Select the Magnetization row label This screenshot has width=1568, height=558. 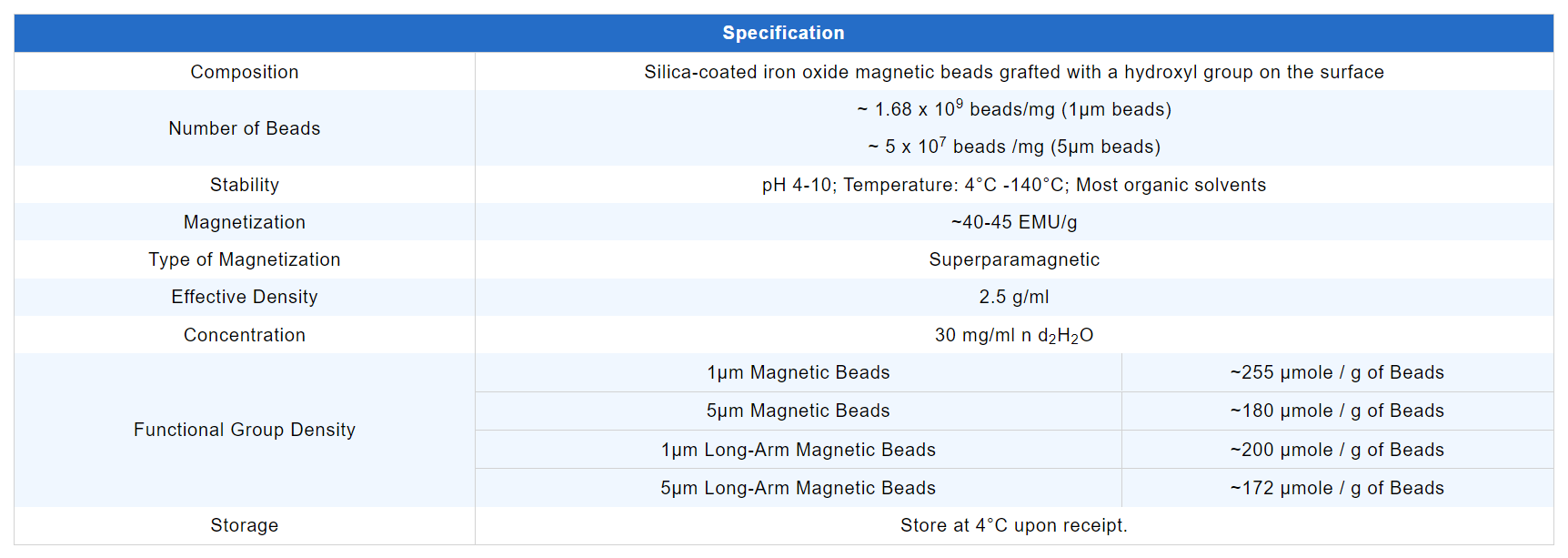tap(244, 222)
